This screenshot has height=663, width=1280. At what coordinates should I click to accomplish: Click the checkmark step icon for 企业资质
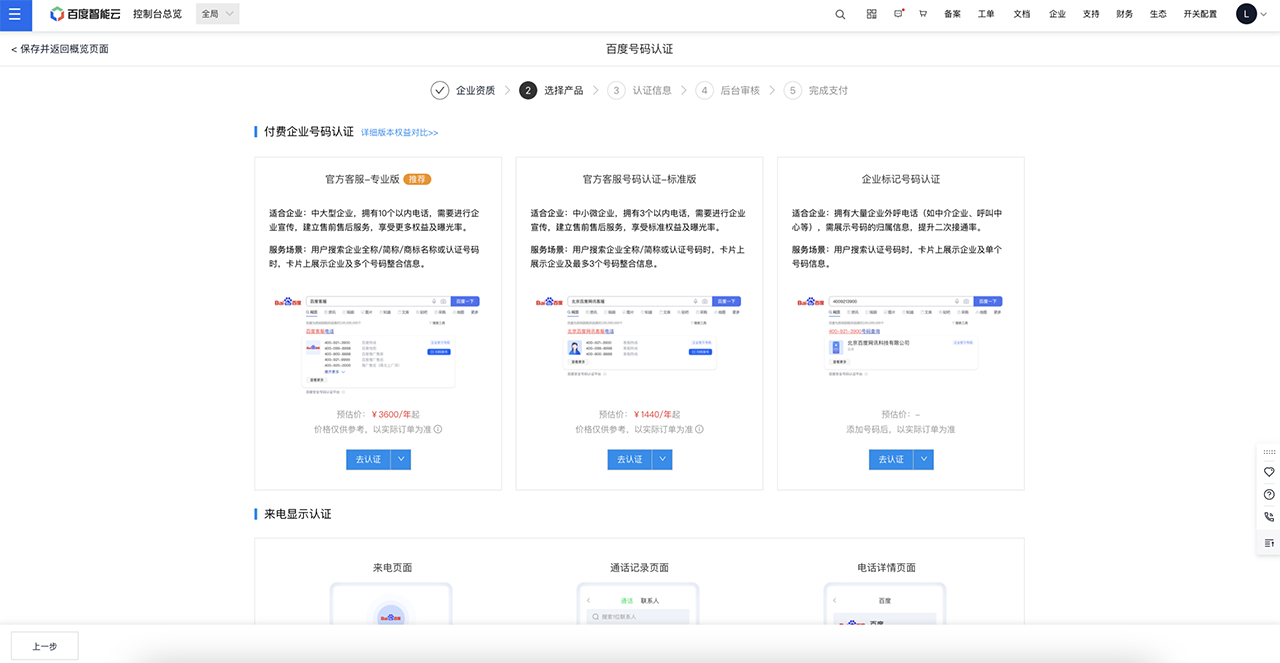click(440, 90)
